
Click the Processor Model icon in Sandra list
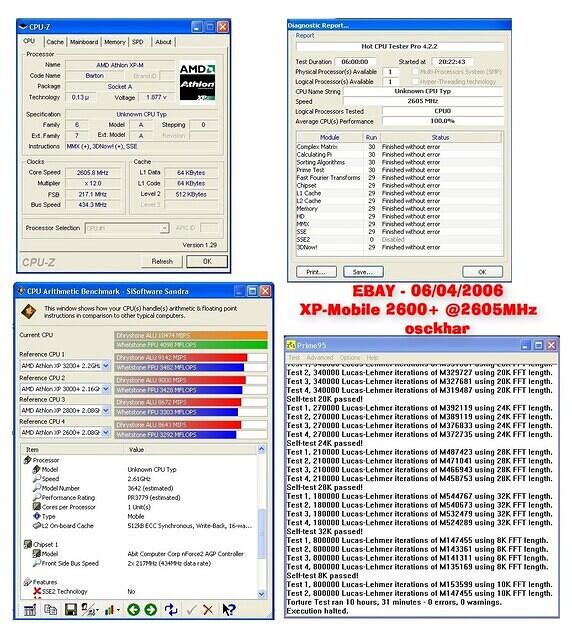36,469
